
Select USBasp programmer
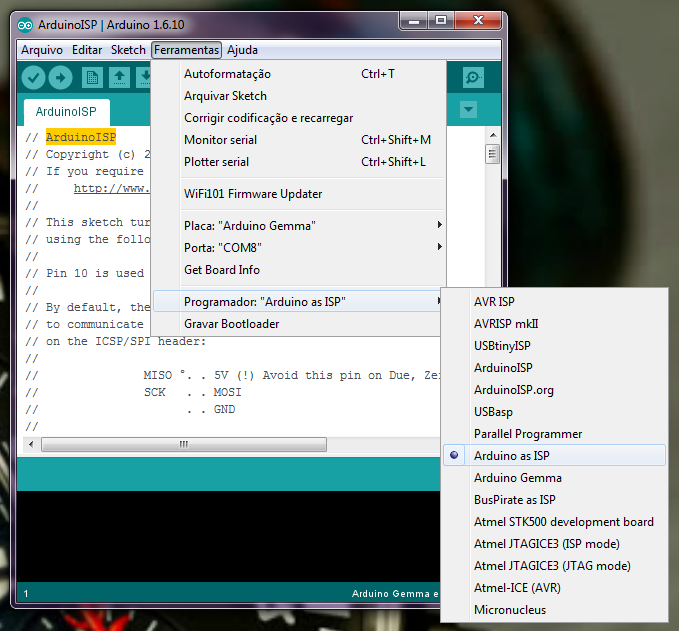tap(554, 412)
